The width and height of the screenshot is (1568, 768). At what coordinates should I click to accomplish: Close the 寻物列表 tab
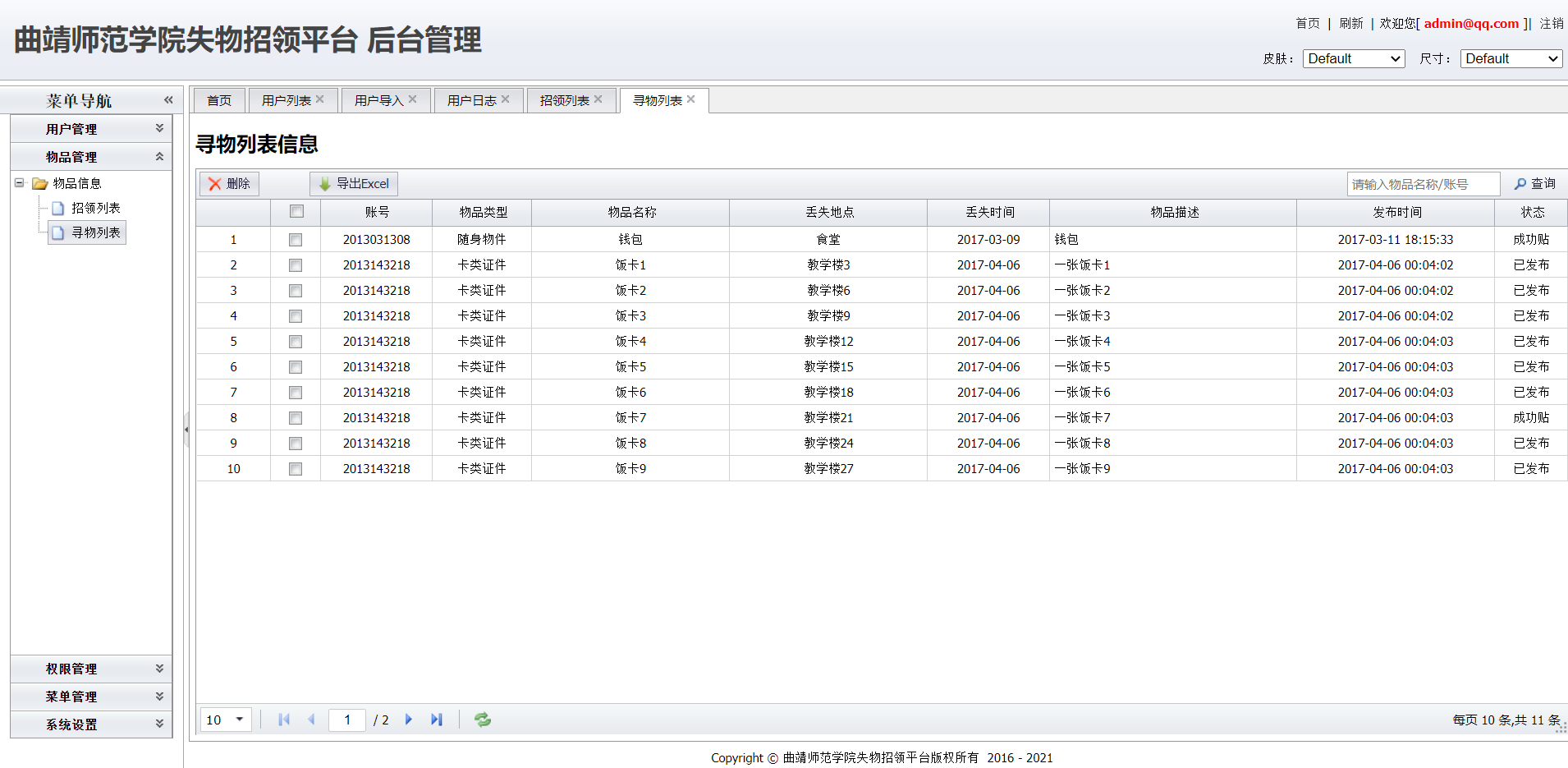[x=691, y=99]
